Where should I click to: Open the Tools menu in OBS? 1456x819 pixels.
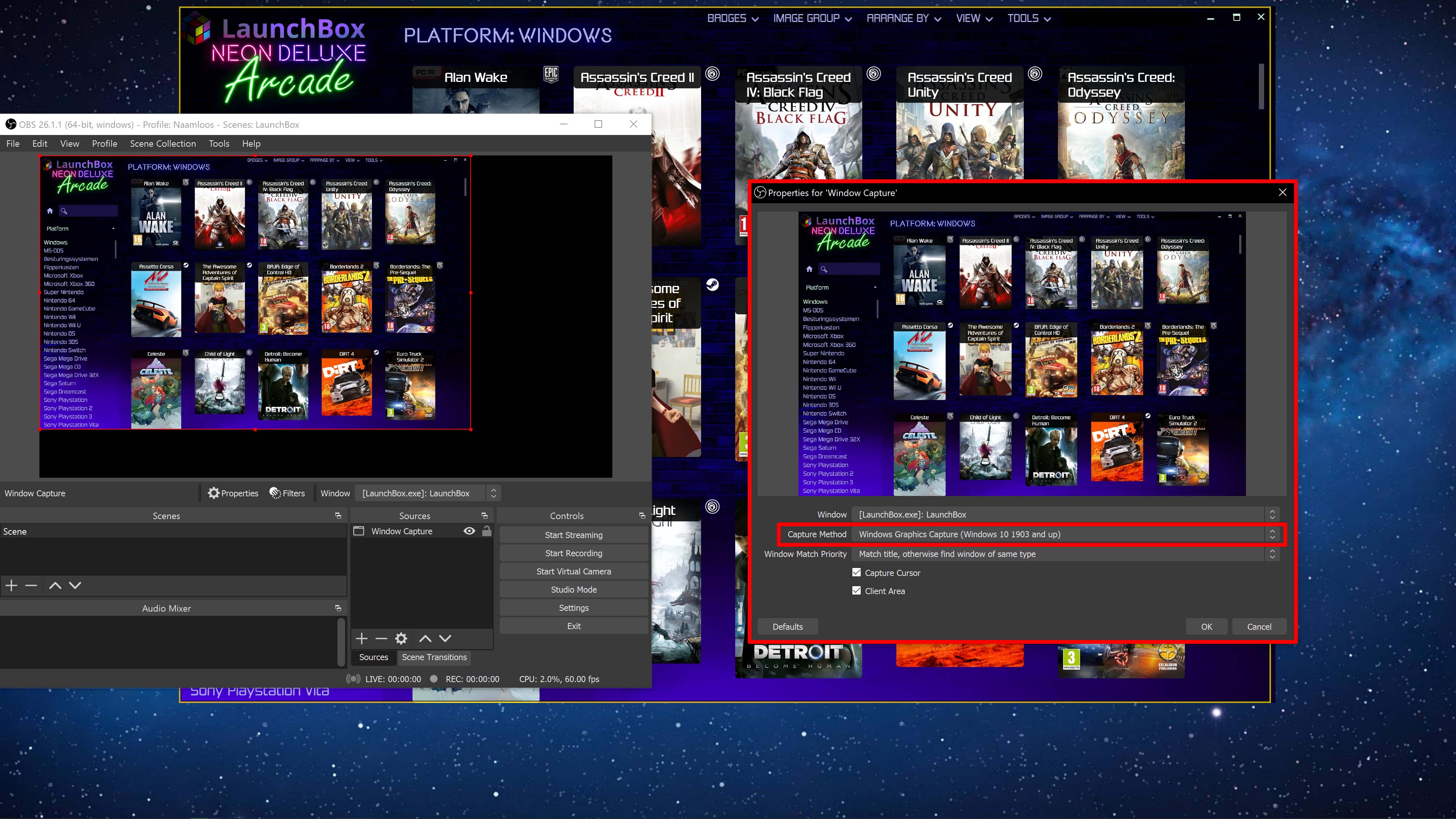pyautogui.click(x=219, y=144)
